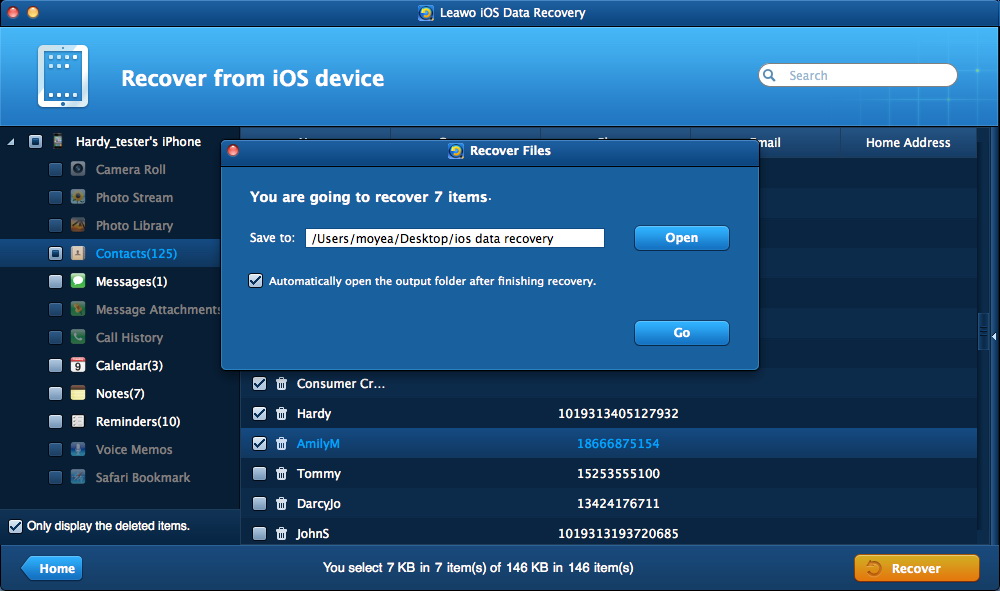
Task: Select Contacts(125) in the sidebar
Action: [136, 254]
